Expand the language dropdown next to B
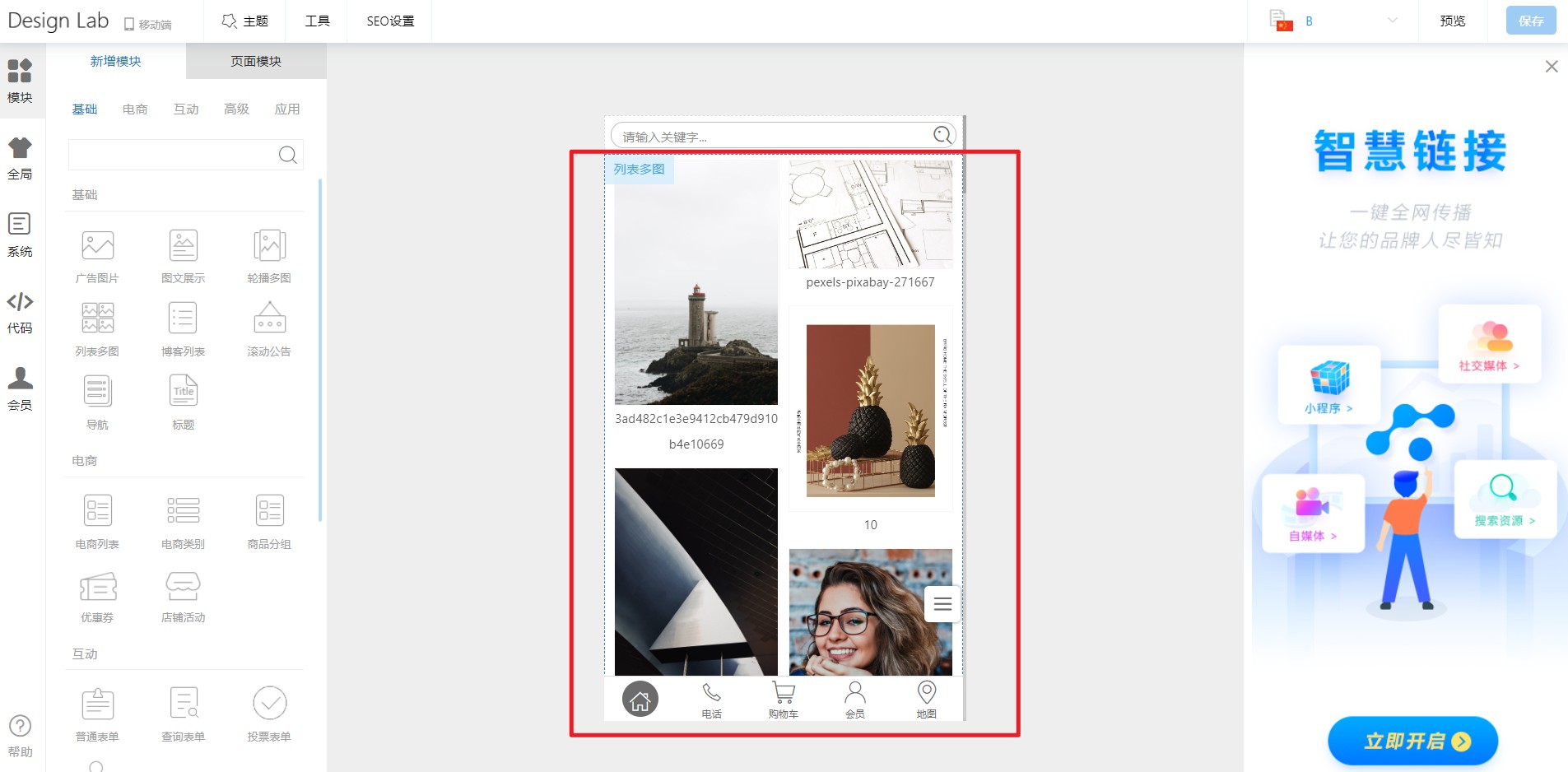The width and height of the screenshot is (1568, 772). point(1392,21)
